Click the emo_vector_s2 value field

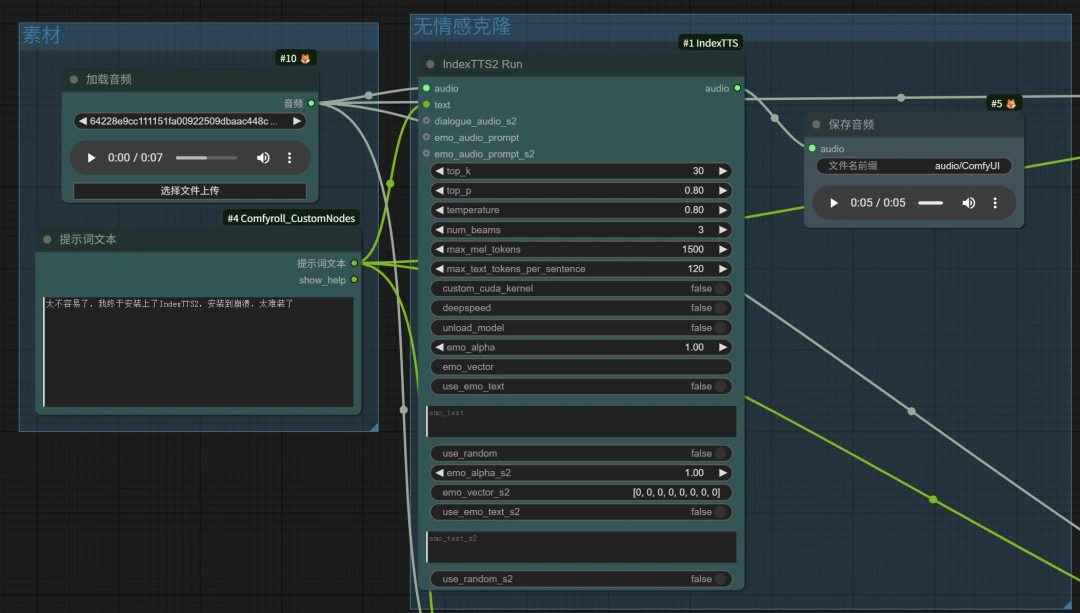pyautogui.click(x=581, y=492)
